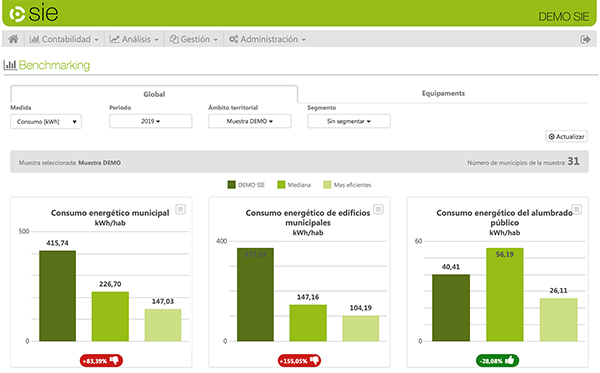Viewport: 600px width, 373px height.
Task: Open chart menu for alumbrado público chart
Action: point(577,209)
